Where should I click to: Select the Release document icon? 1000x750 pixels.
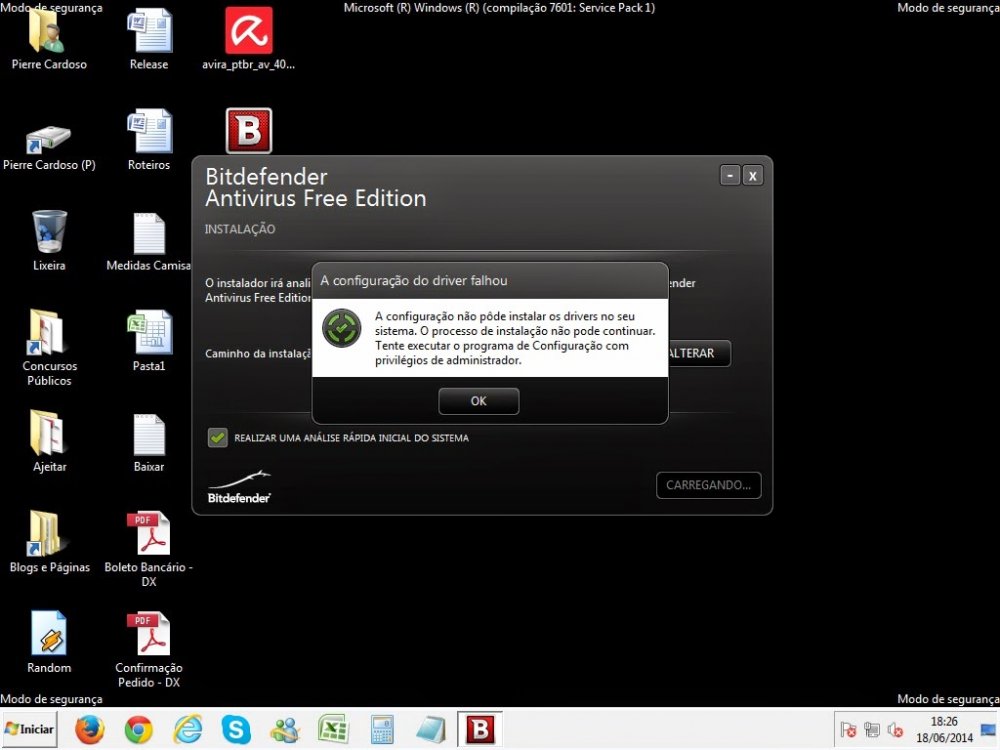pyautogui.click(x=149, y=40)
